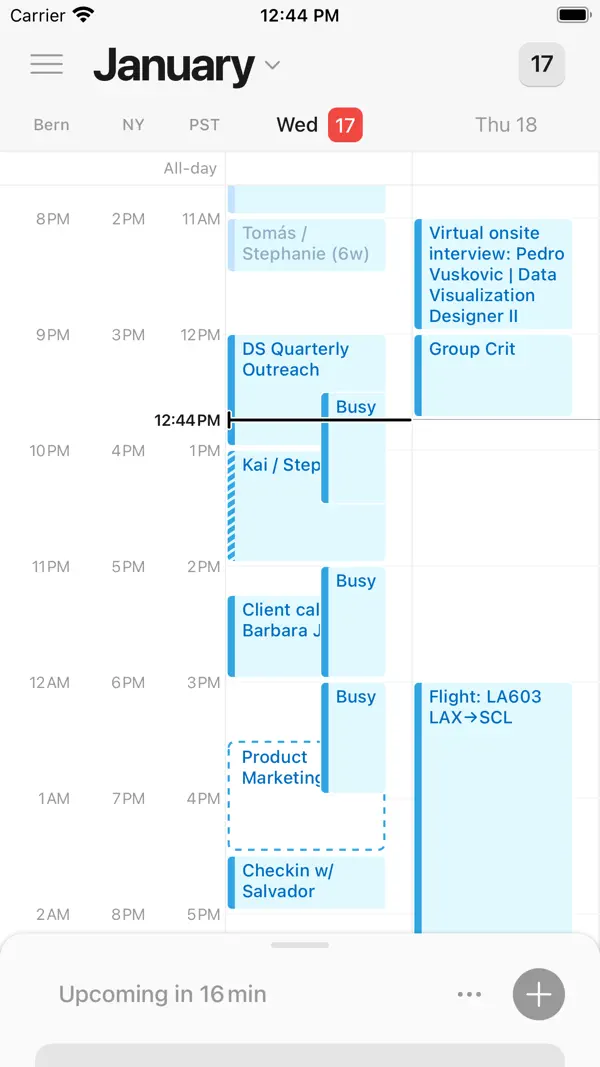The width and height of the screenshot is (600, 1067).
Task: Tap the clock showing 12:44 PM
Action: [x=299, y=14]
